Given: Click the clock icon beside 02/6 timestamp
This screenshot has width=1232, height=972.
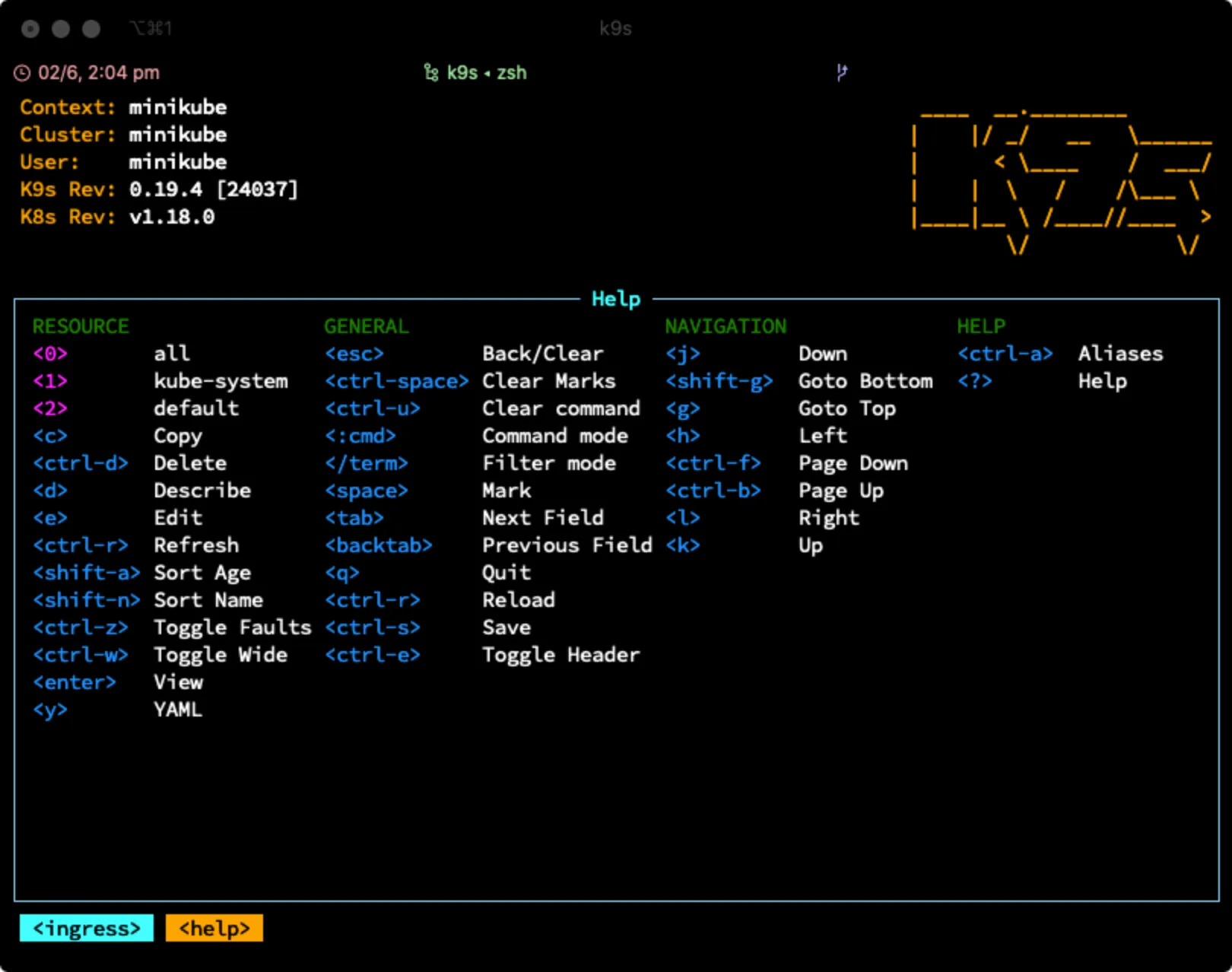Looking at the screenshot, I should pos(22,73).
